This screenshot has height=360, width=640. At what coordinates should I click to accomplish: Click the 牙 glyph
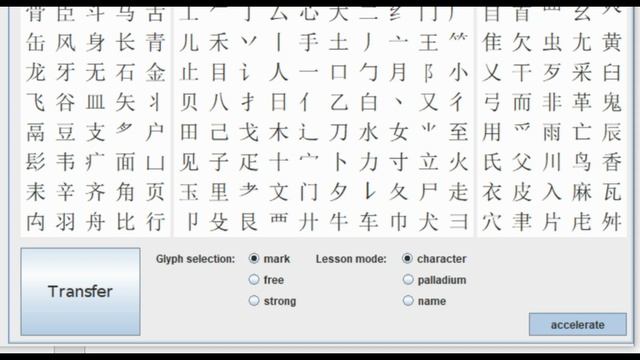click(x=66, y=72)
